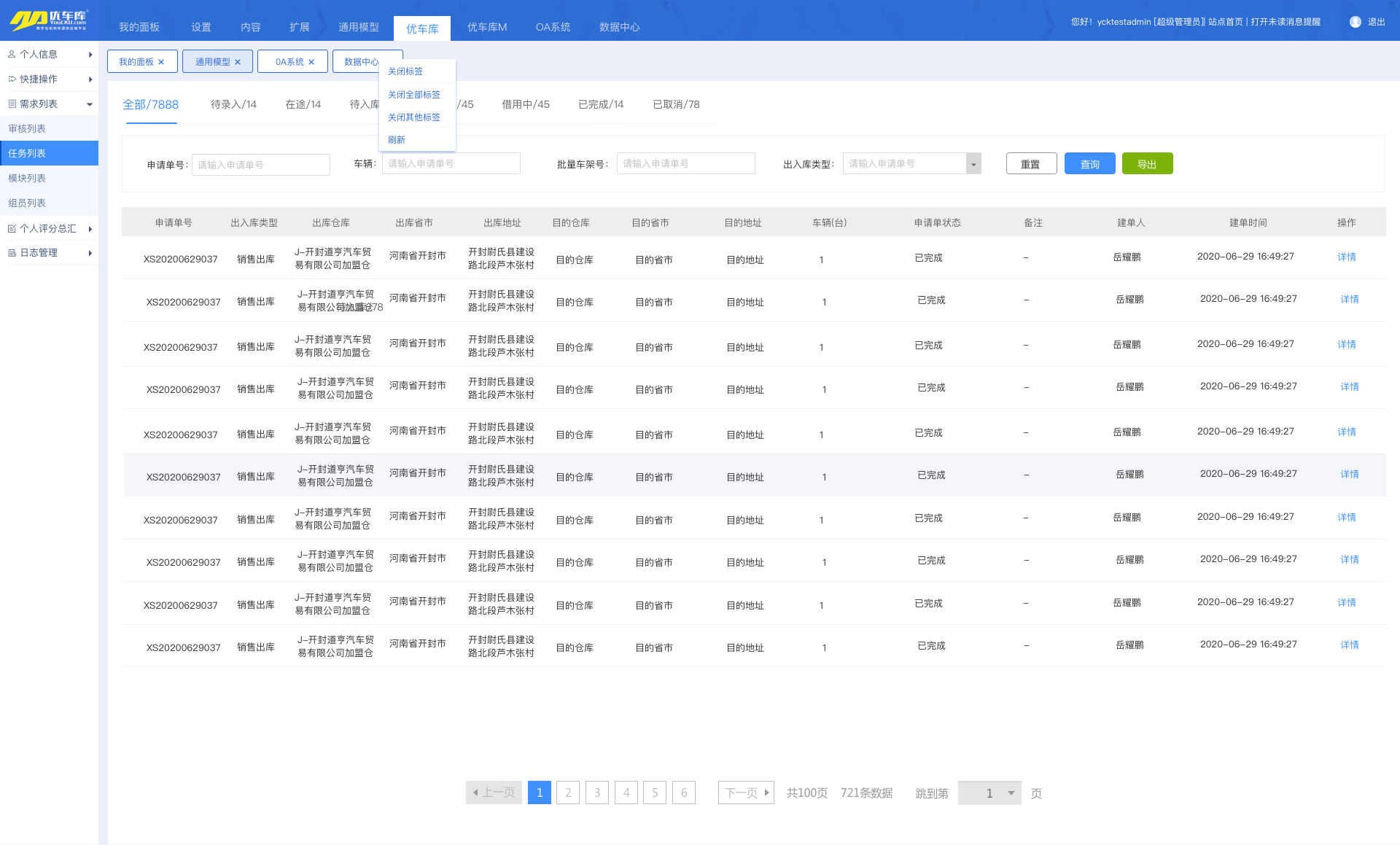Choose 刷新 in the context menu
This screenshot has width=1400, height=845.
point(396,140)
